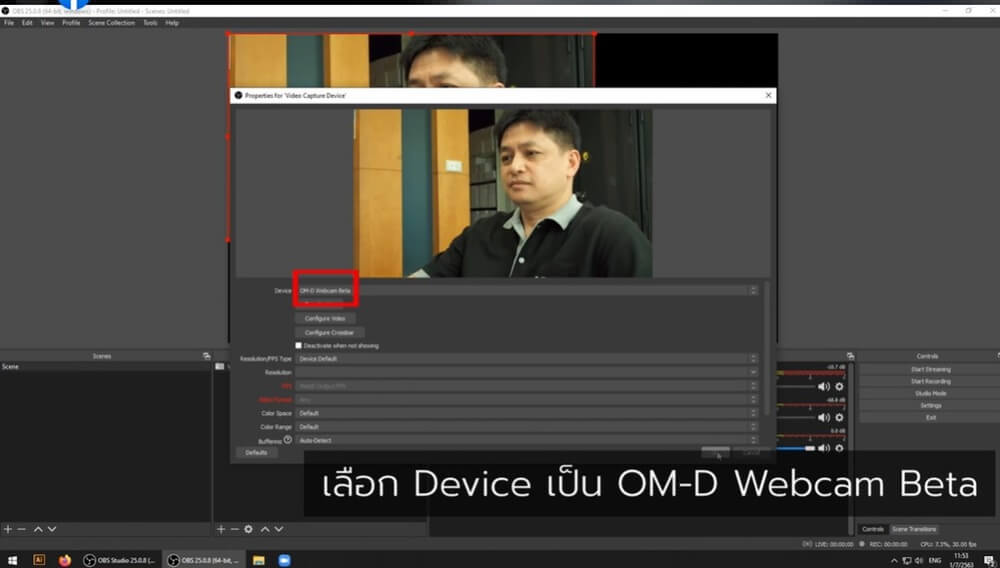1000x568 pixels.
Task: Add a new scene with the plus icon
Action: point(8,529)
